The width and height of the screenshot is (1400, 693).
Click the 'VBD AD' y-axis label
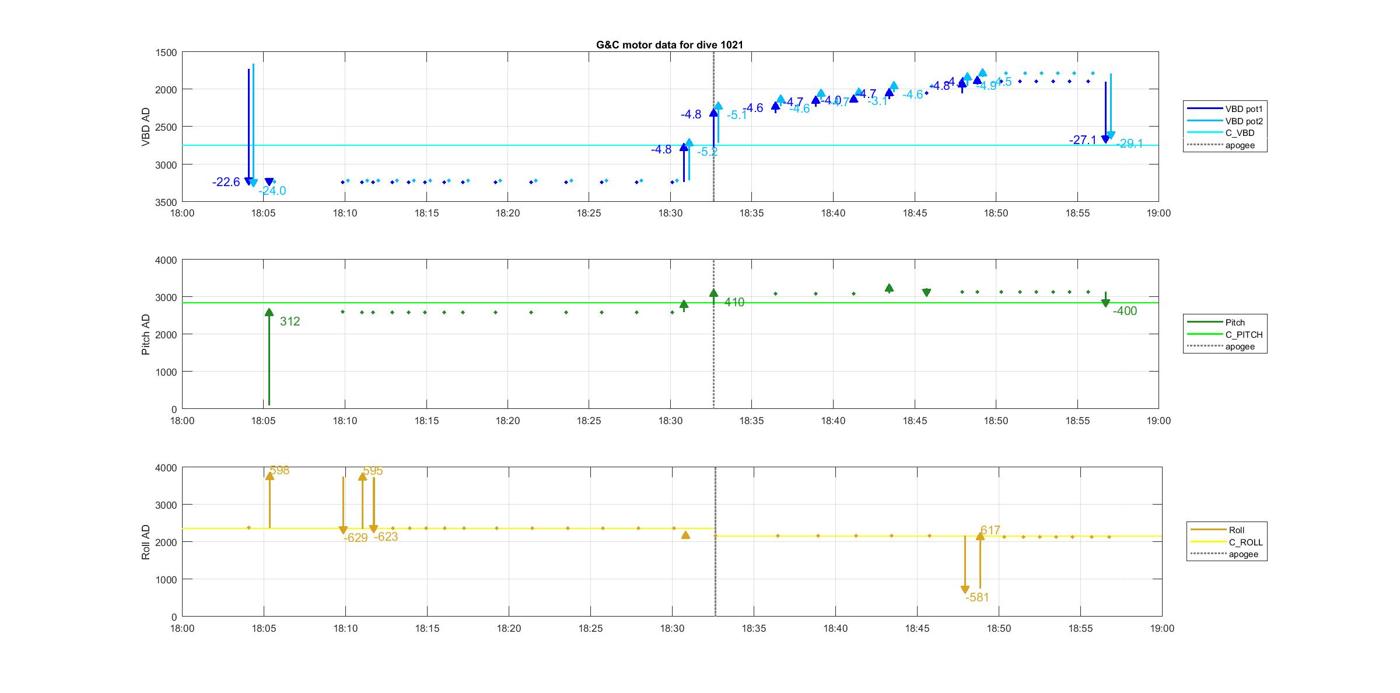point(146,127)
